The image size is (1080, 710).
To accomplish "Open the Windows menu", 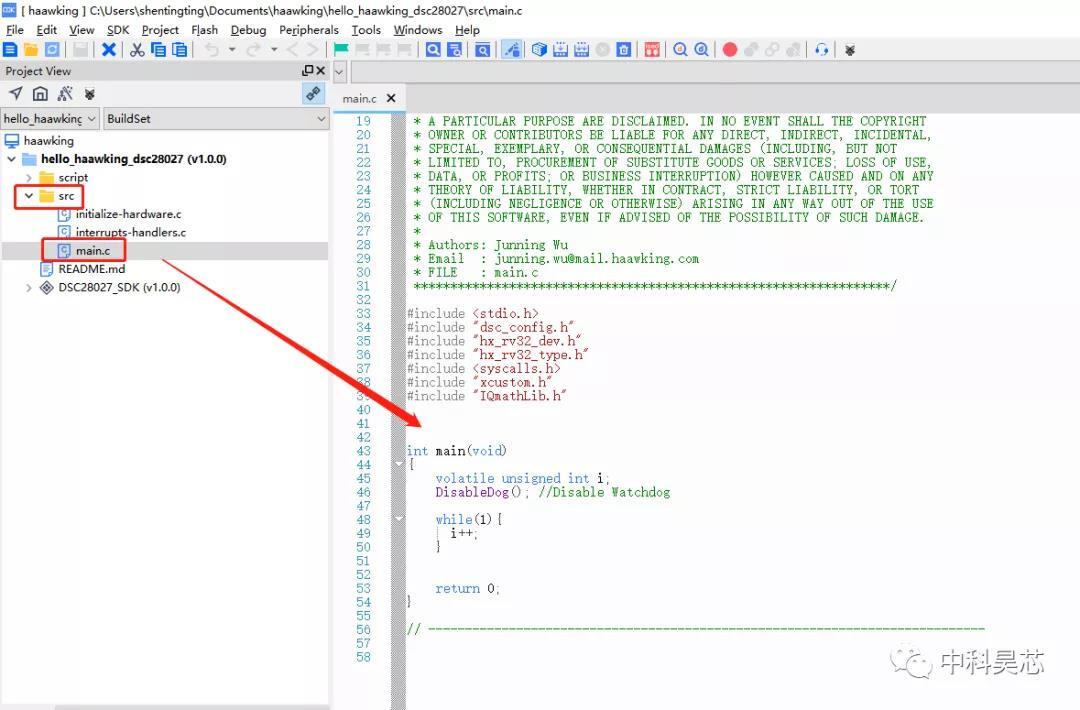I will (417, 30).
